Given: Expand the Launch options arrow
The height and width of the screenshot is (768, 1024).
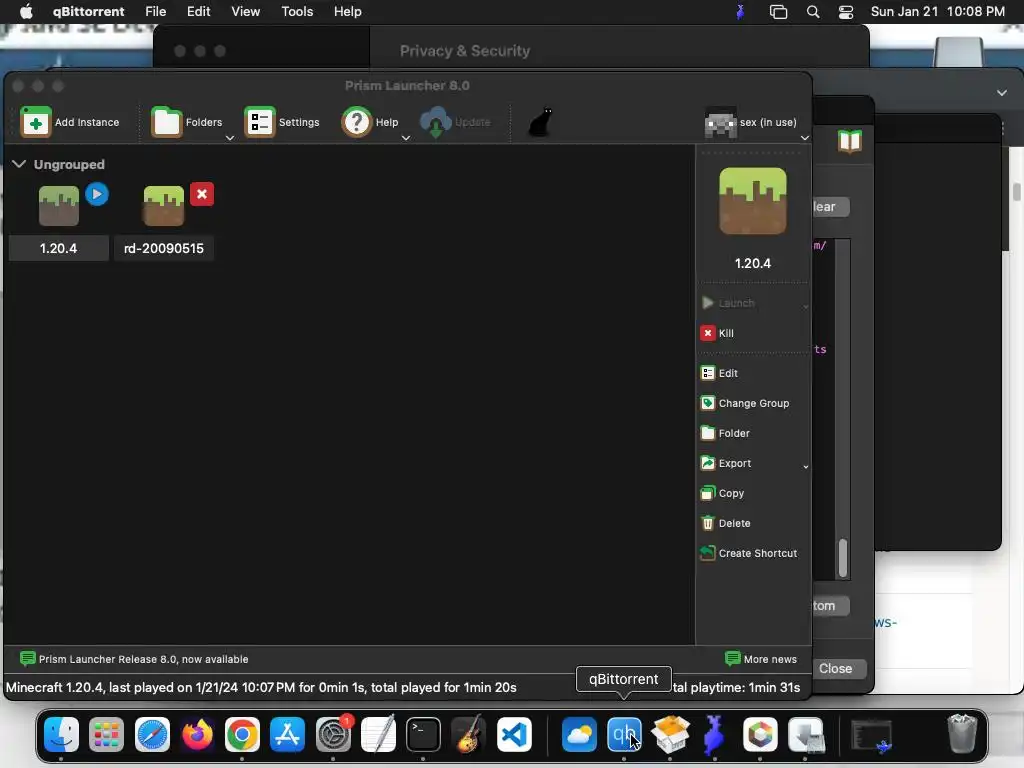Looking at the screenshot, I should click(805, 306).
